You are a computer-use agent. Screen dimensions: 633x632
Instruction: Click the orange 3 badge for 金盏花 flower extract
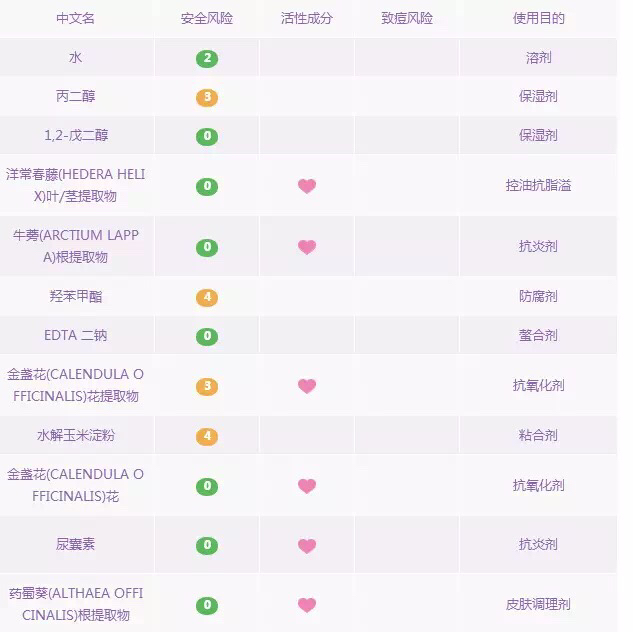[207, 387]
